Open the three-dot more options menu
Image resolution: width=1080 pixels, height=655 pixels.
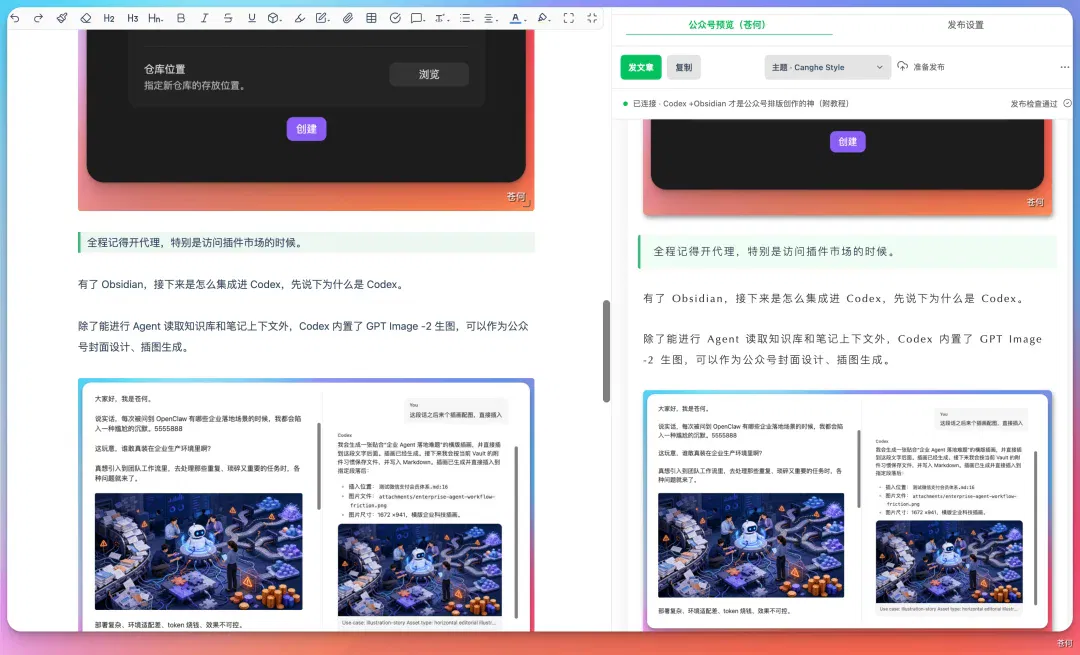point(1065,67)
